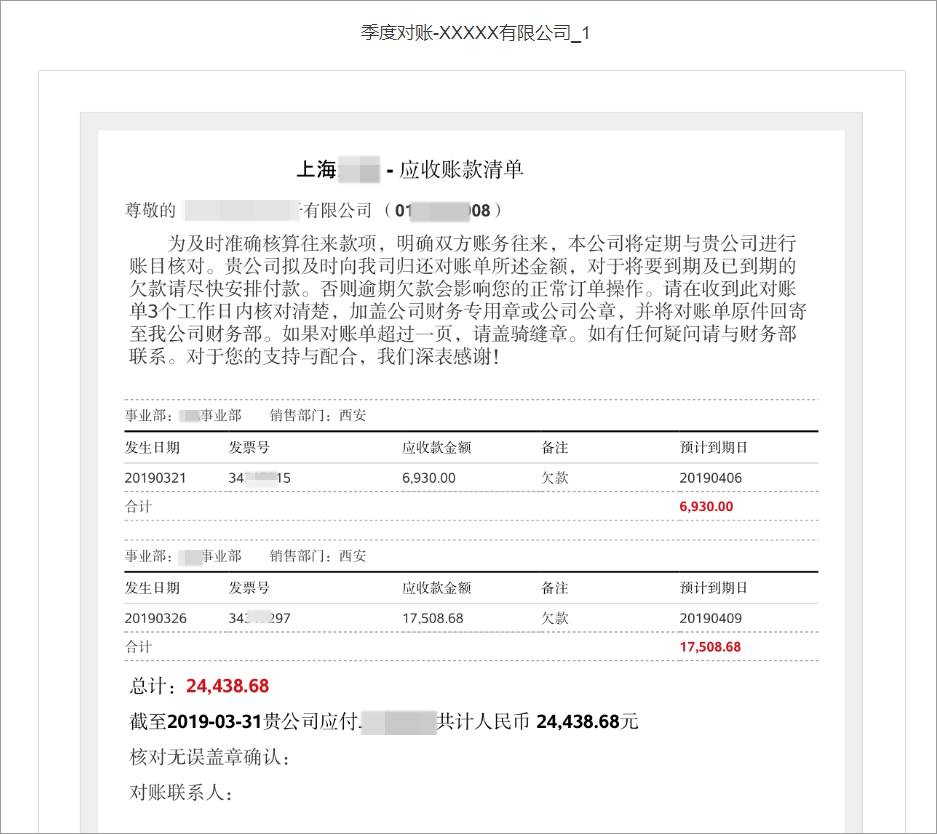Click the due date 20190409

tap(702, 618)
